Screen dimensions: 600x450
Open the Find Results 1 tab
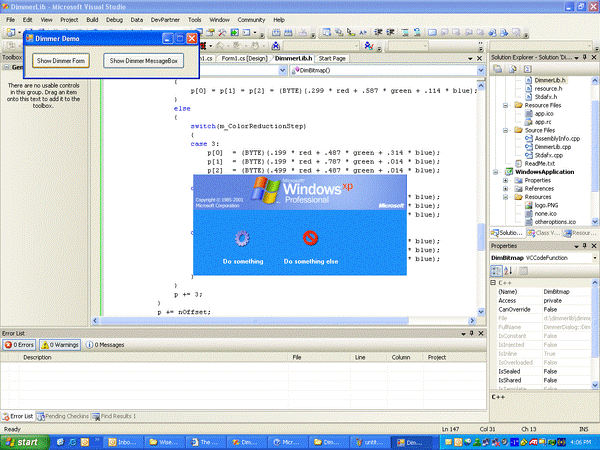coord(114,416)
